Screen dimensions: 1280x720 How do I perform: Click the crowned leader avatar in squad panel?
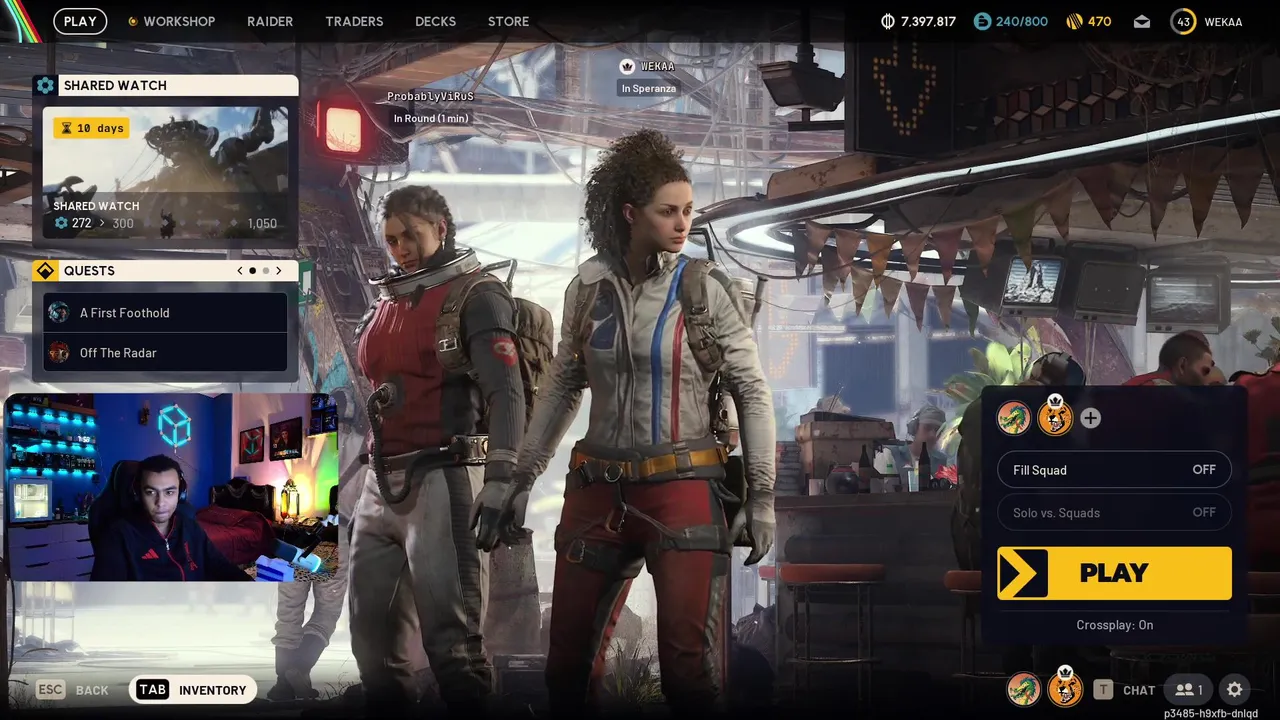click(x=1055, y=416)
